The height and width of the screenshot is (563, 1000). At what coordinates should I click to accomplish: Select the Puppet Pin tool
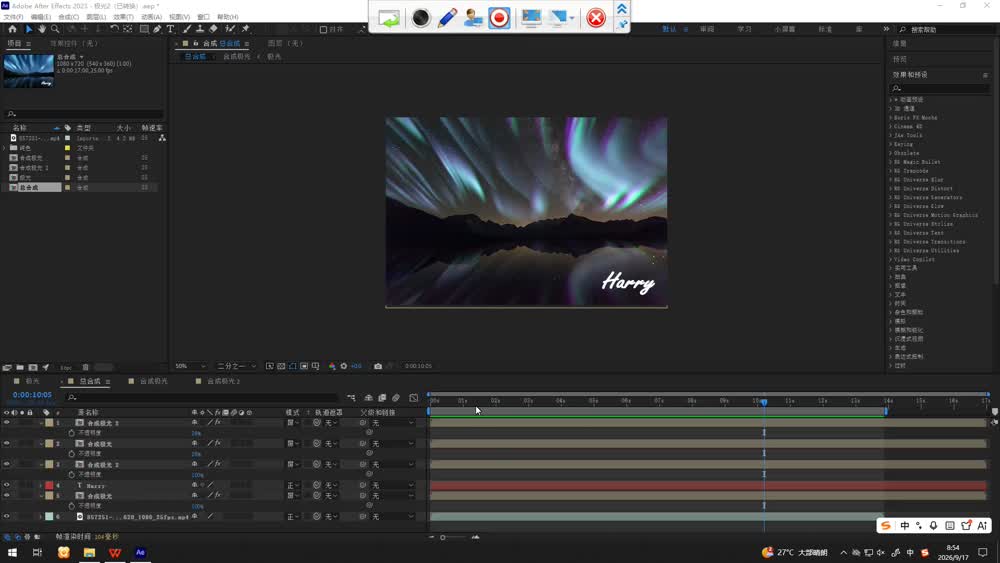246,29
